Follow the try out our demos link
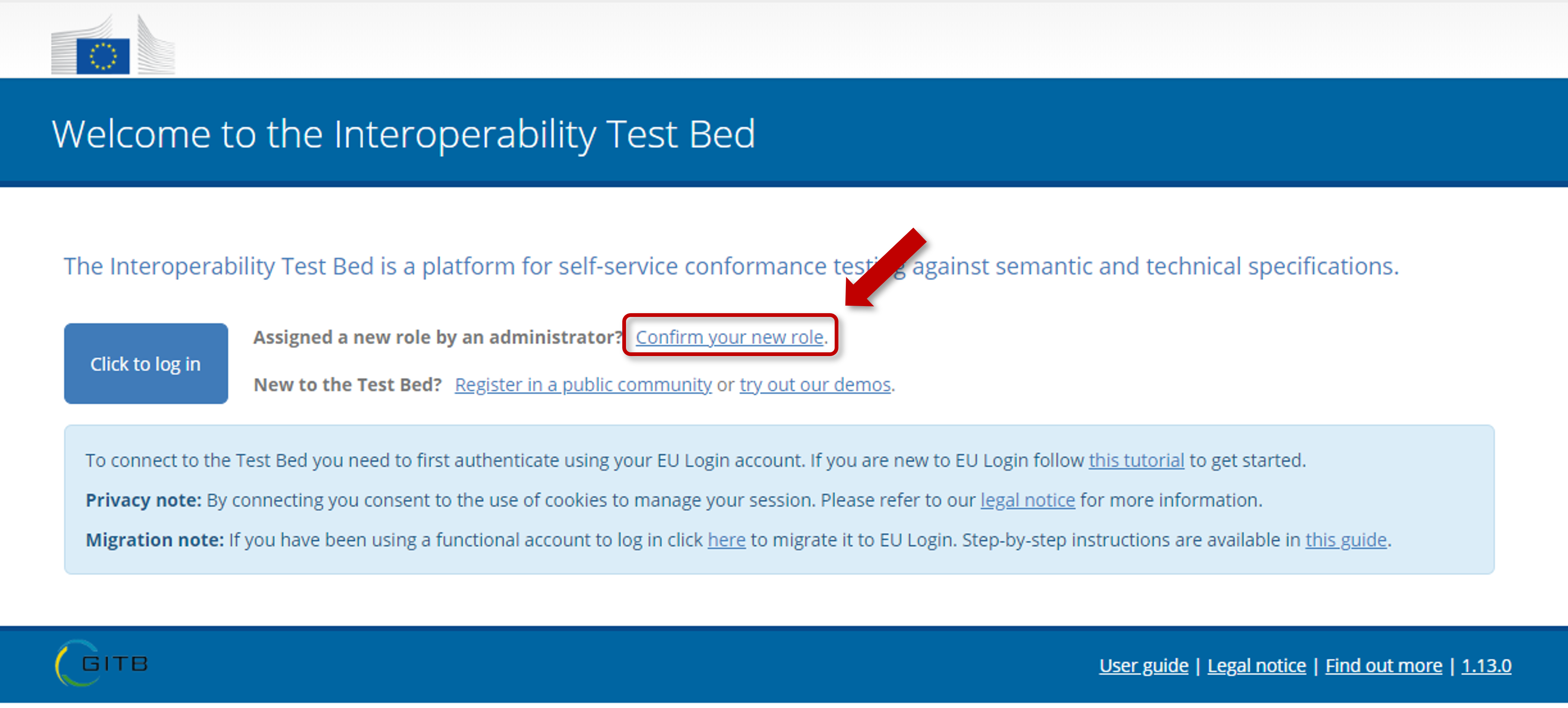Image resolution: width=1568 pixels, height=708 pixels. 815,385
